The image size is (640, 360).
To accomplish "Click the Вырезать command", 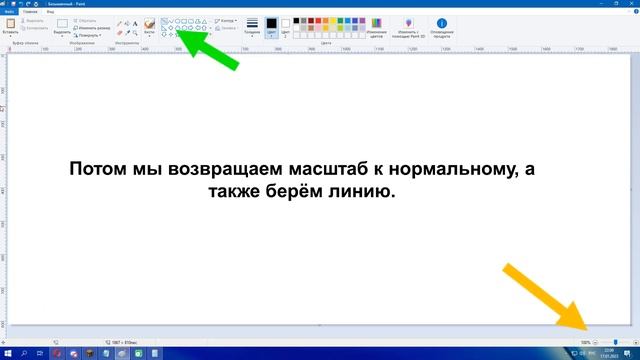I will 33,20.
